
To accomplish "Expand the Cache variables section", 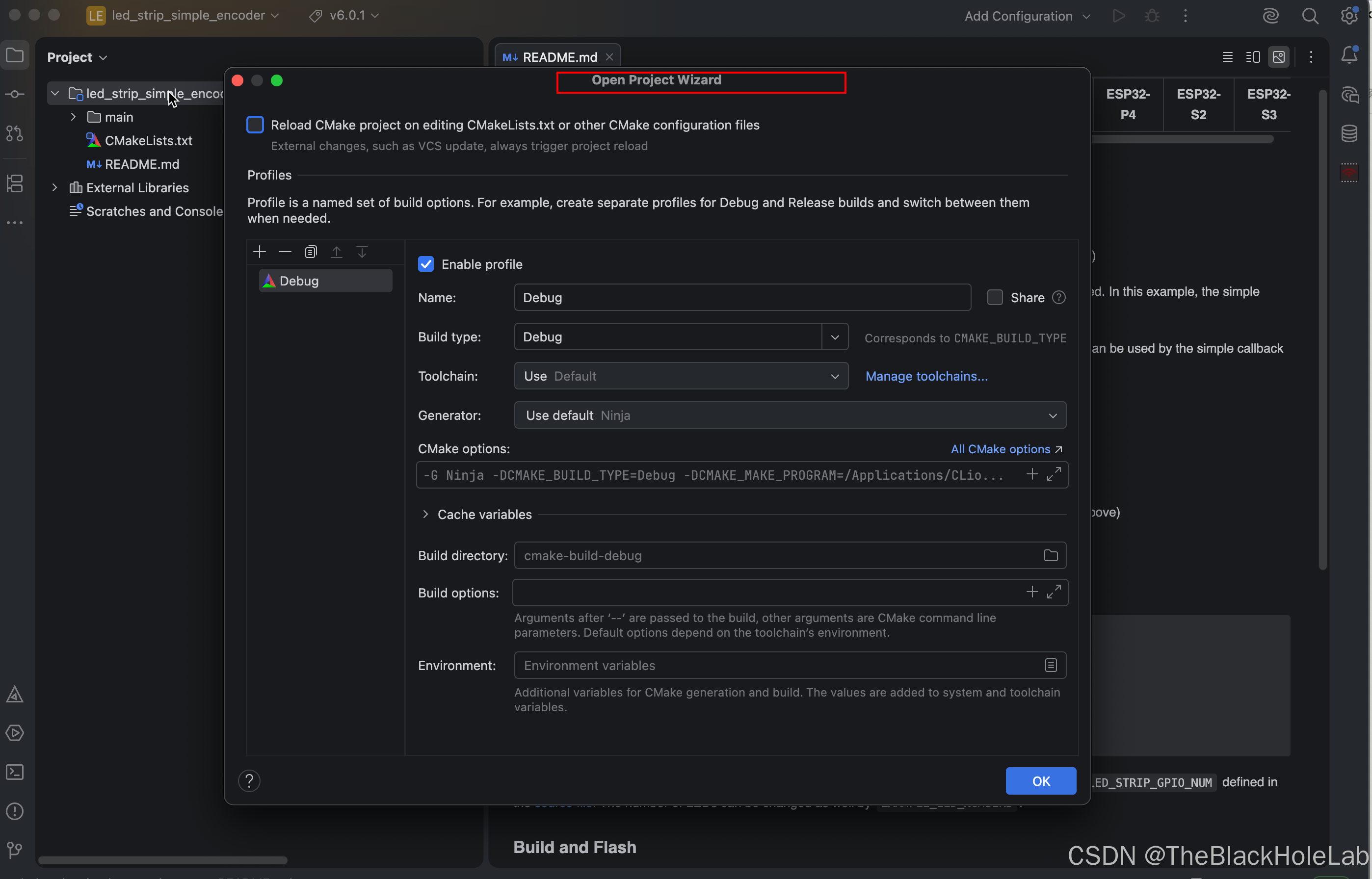I will coord(425,514).
